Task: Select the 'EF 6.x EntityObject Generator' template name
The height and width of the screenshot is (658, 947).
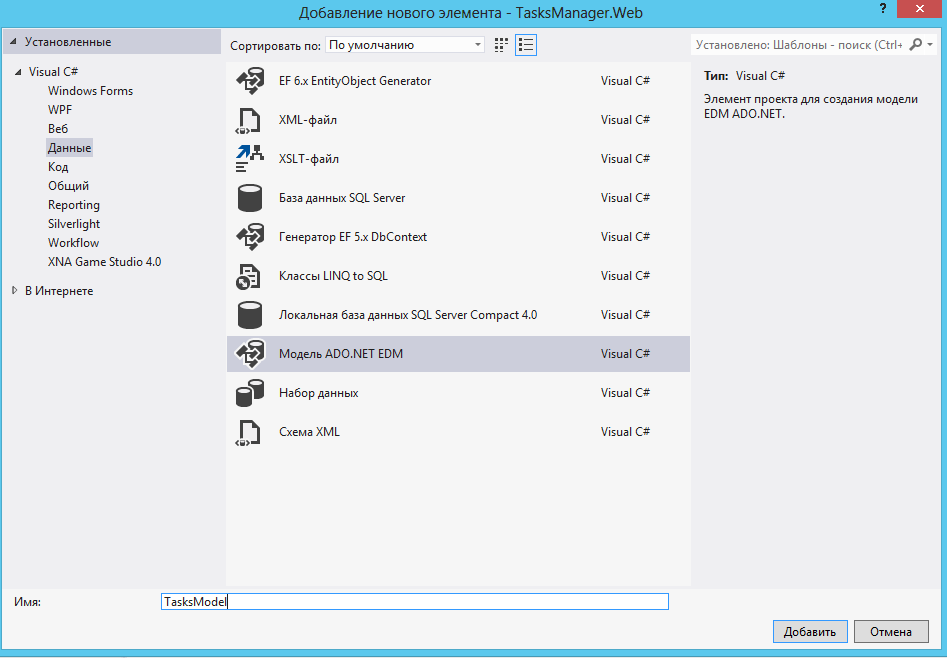Action: click(355, 81)
